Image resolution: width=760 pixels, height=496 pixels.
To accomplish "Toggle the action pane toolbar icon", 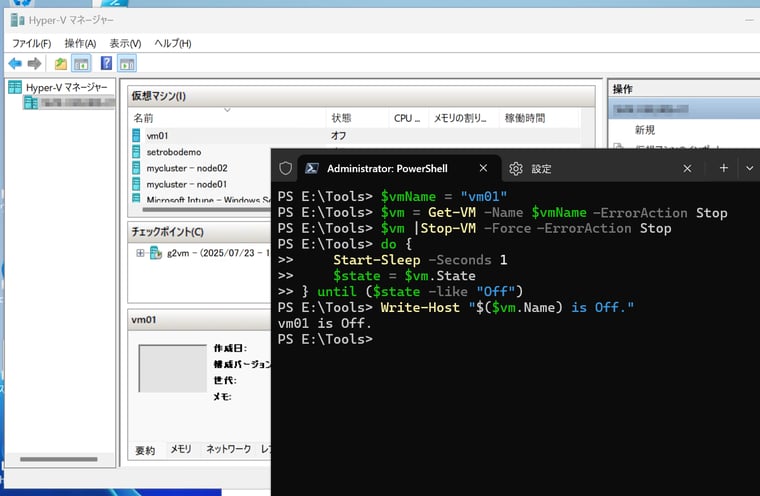I will point(127,63).
